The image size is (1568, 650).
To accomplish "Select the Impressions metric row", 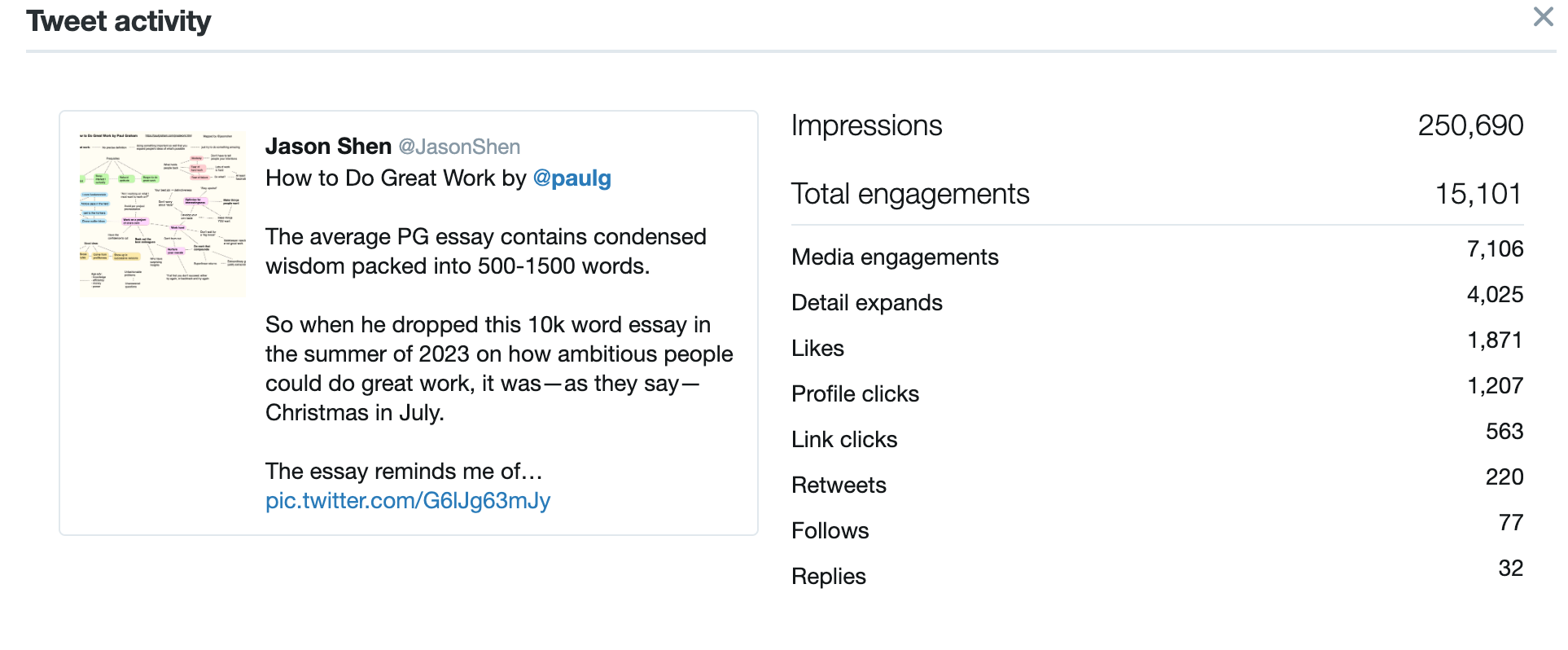I will (1157, 125).
